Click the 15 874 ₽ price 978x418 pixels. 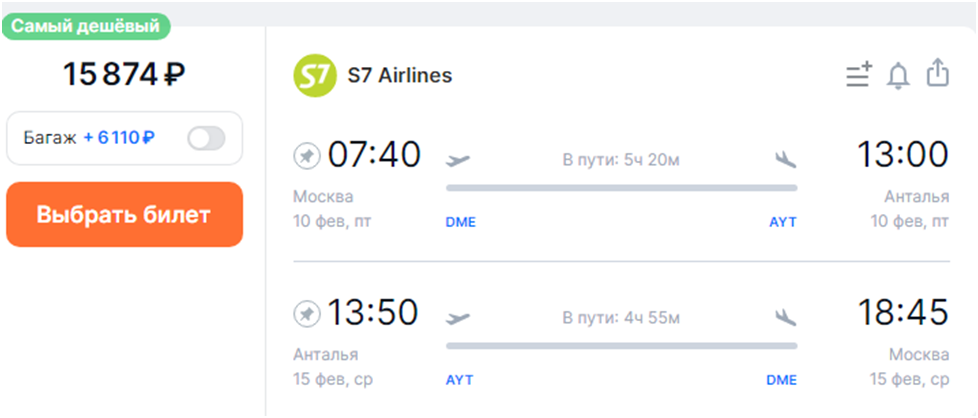pos(125,74)
